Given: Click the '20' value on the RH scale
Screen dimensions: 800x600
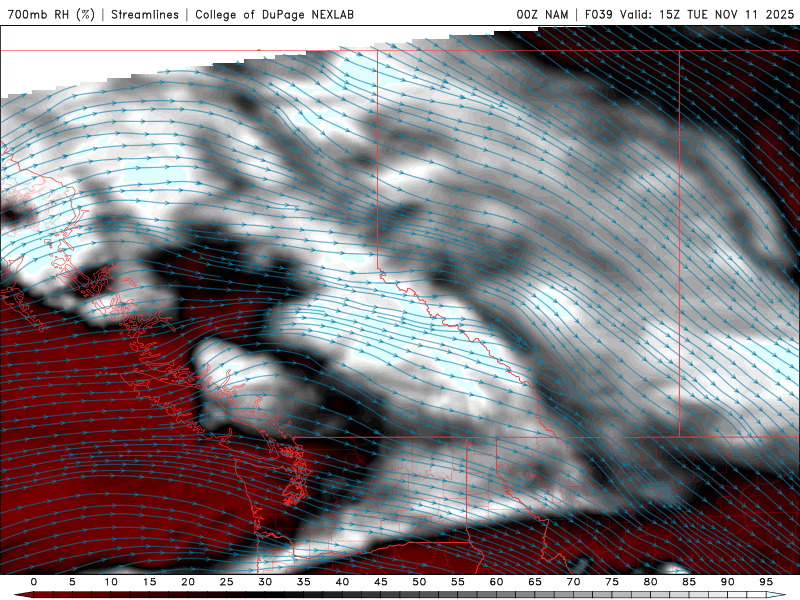Looking at the screenshot, I should click(x=188, y=582).
